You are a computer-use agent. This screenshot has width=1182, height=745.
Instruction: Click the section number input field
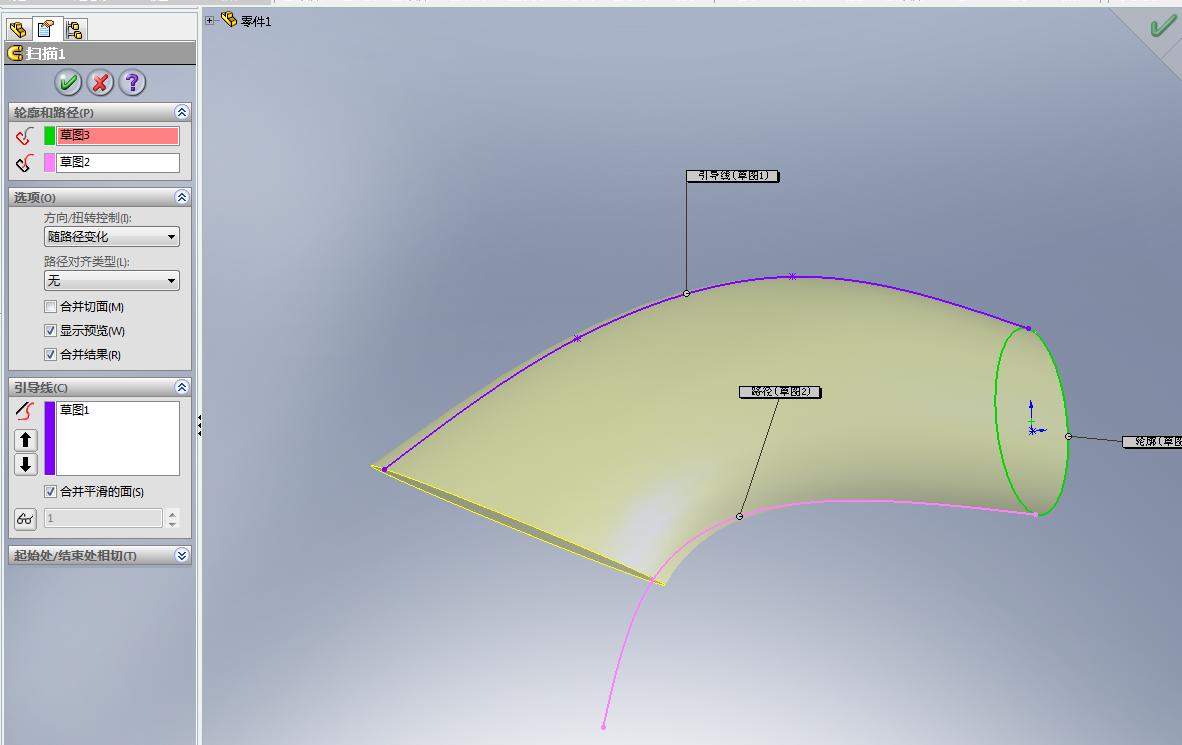point(103,518)
